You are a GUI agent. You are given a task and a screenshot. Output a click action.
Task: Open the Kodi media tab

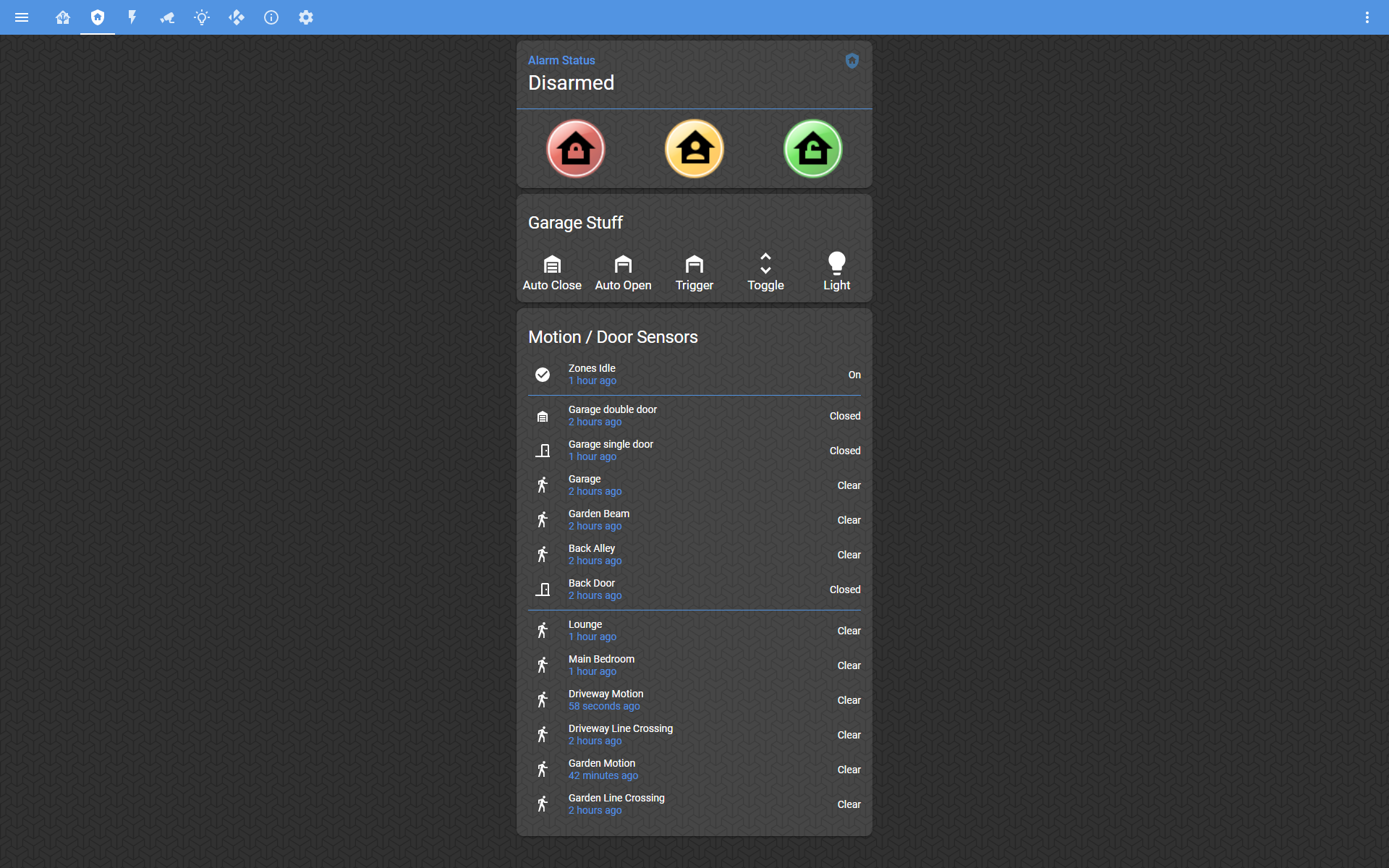pos(237,17)
